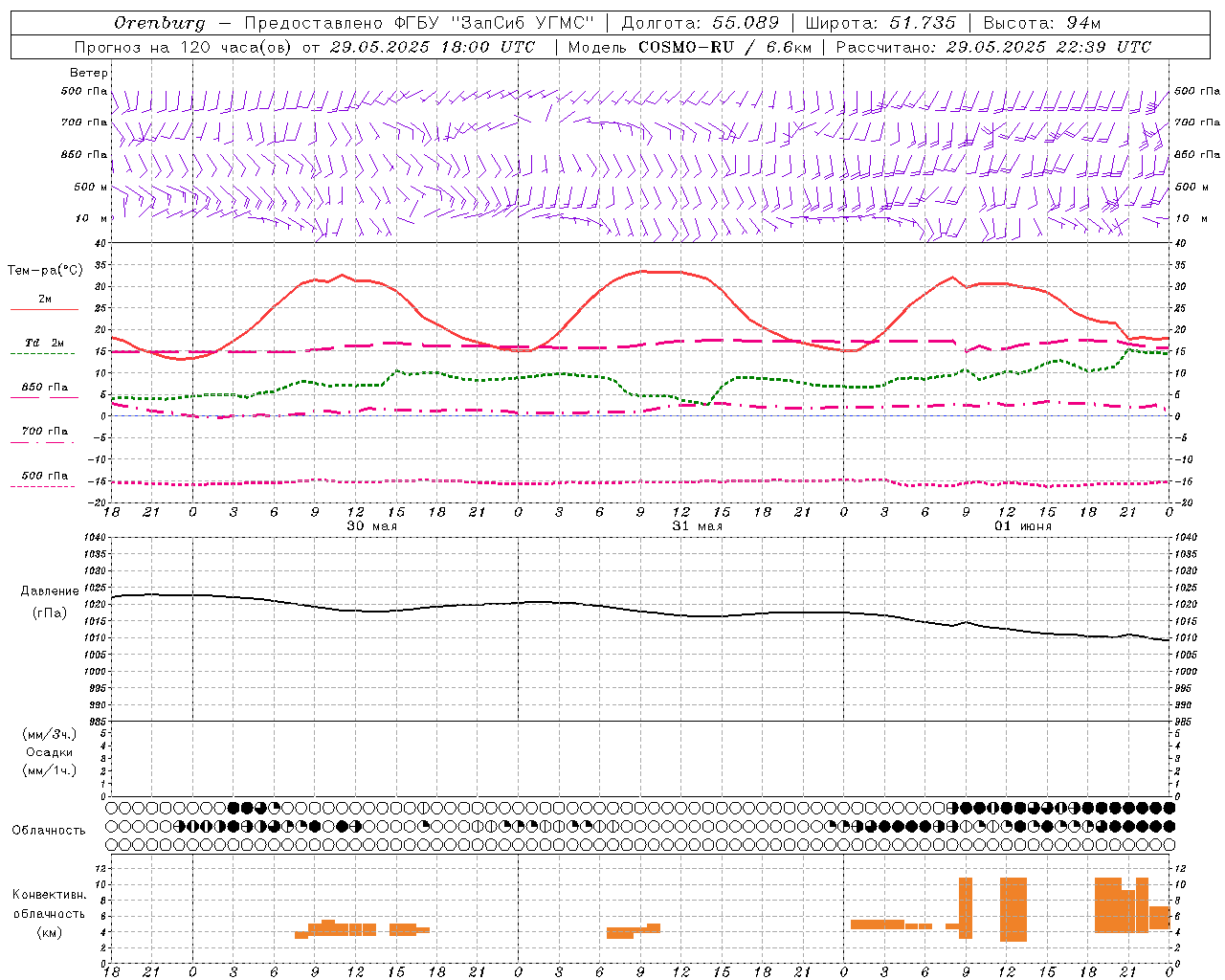Click the "Тем-ра(°C)" temperature panel label

click(45, 271)
